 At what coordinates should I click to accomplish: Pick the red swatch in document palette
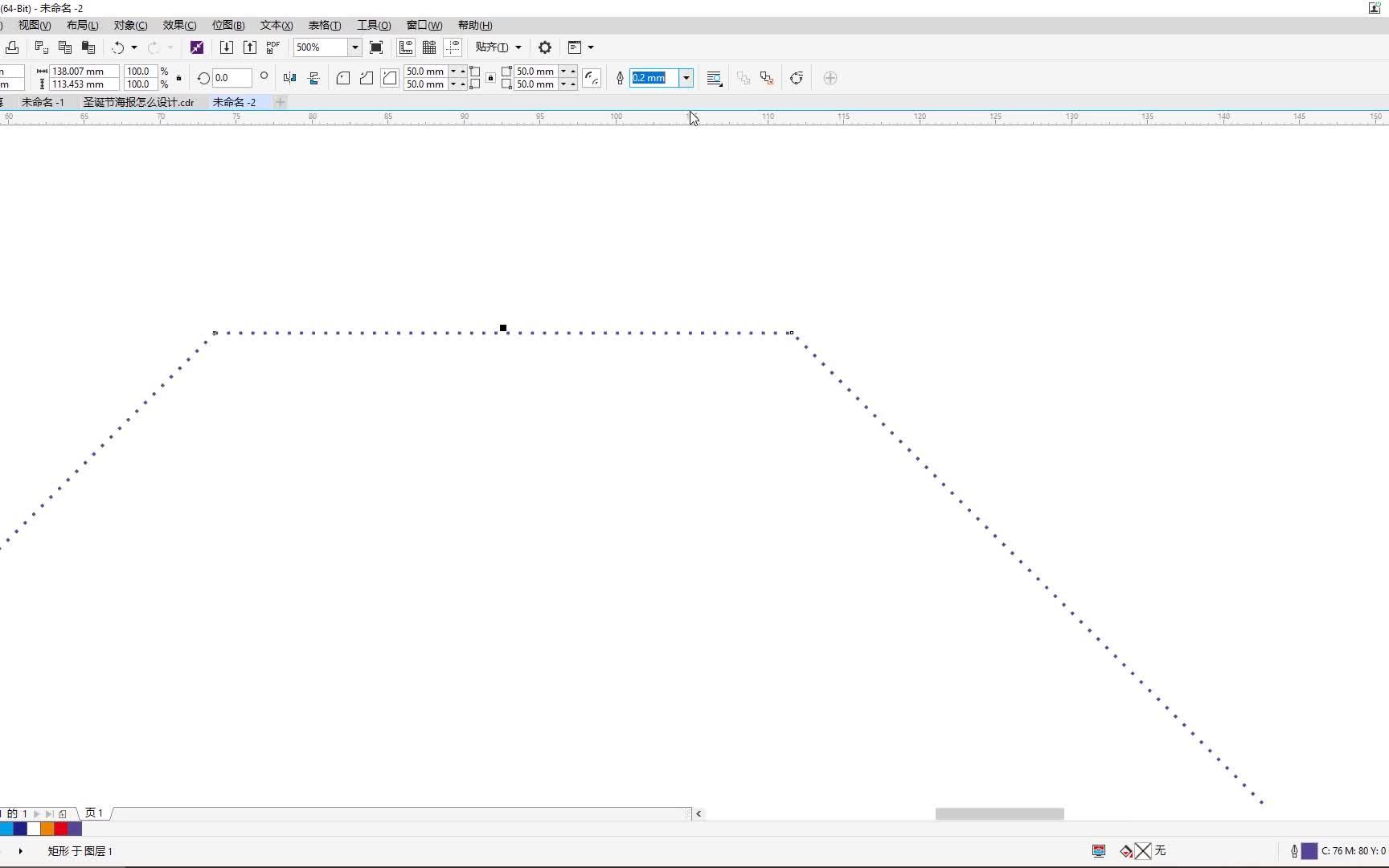coord(61,829)
